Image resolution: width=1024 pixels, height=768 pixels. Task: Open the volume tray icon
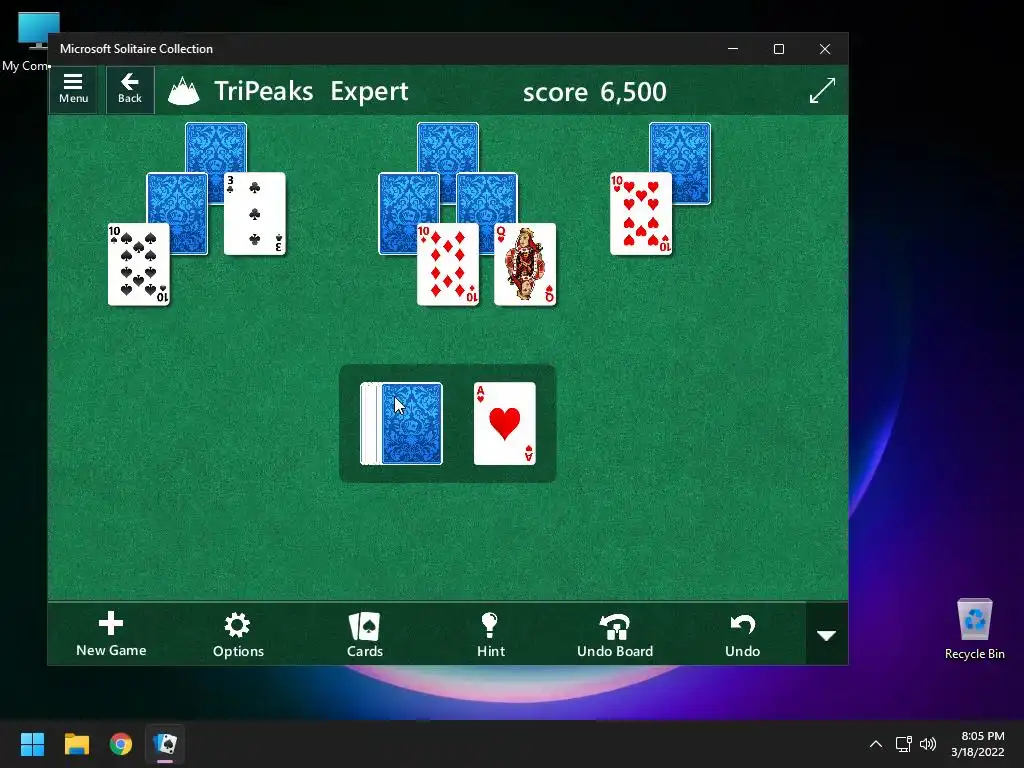point(928,744)
